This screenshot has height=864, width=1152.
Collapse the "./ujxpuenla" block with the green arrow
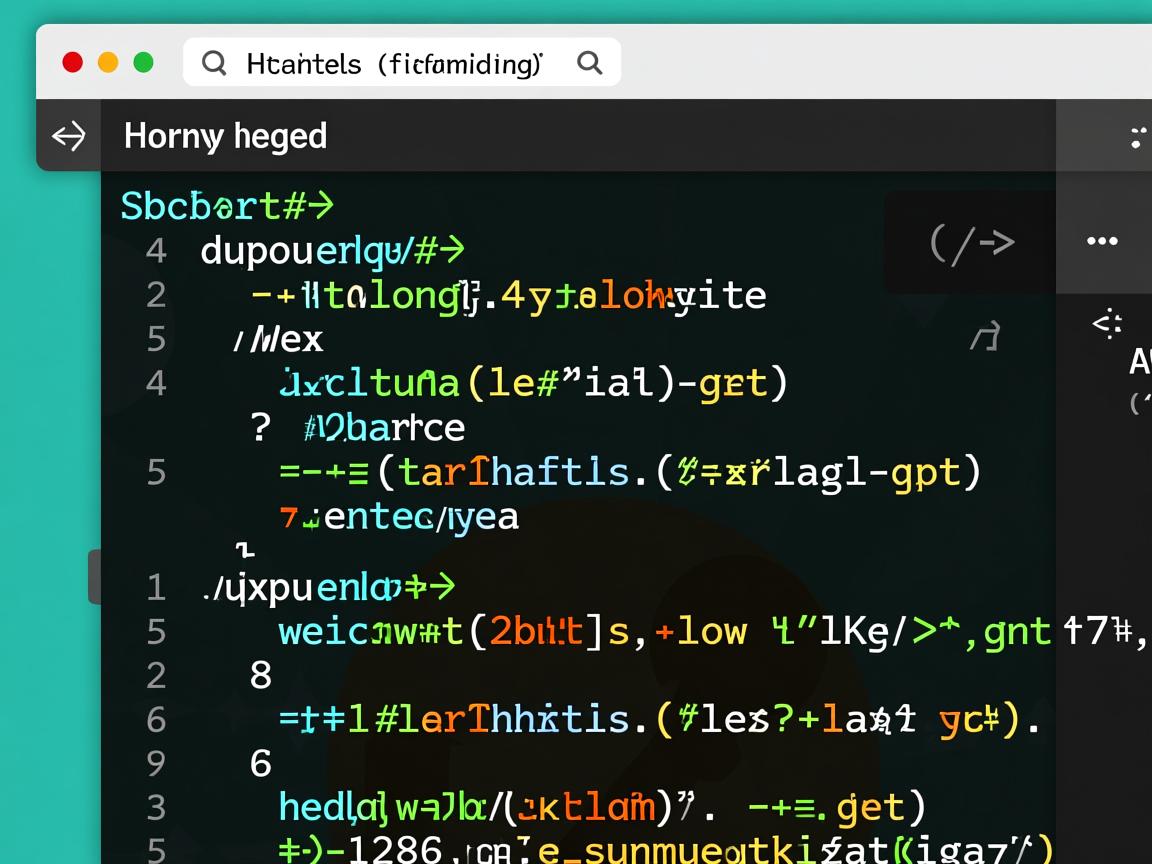[x=330, y=586]
